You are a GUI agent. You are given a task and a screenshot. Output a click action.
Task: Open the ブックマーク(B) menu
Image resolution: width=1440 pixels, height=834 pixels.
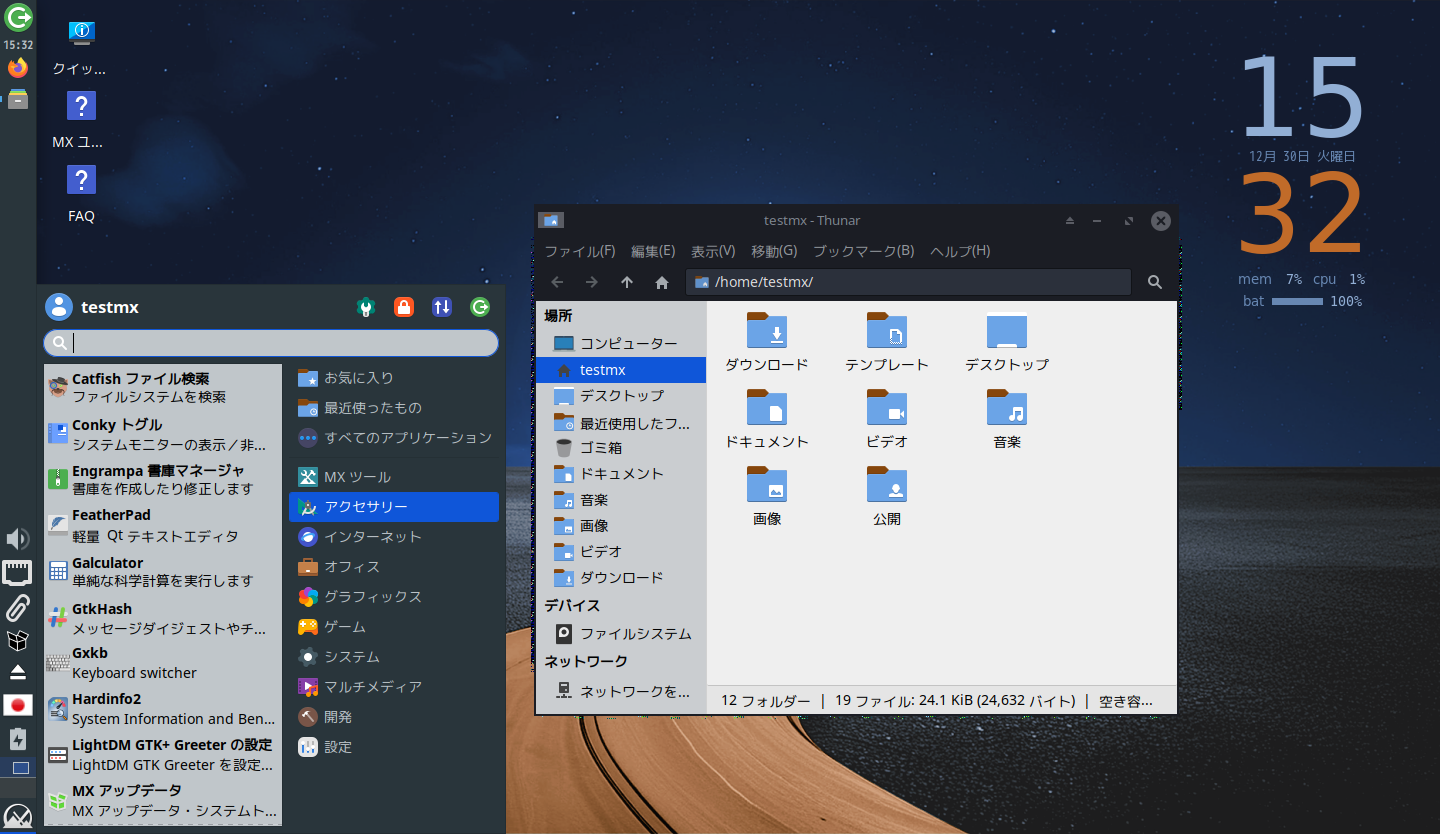click(863, 251)
